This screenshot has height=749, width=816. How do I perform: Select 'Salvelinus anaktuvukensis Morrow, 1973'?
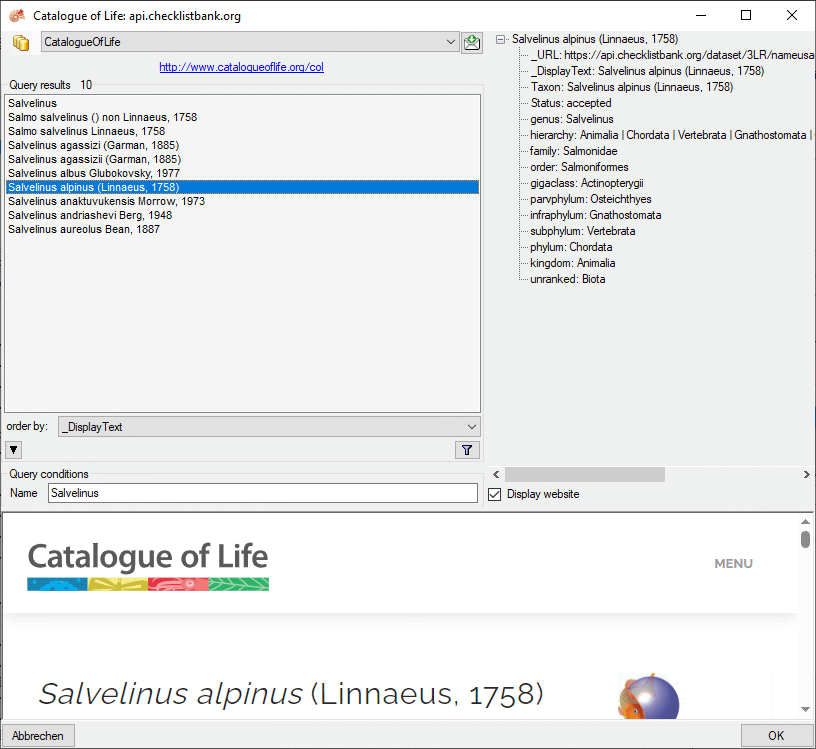click(x=243, y=201)
